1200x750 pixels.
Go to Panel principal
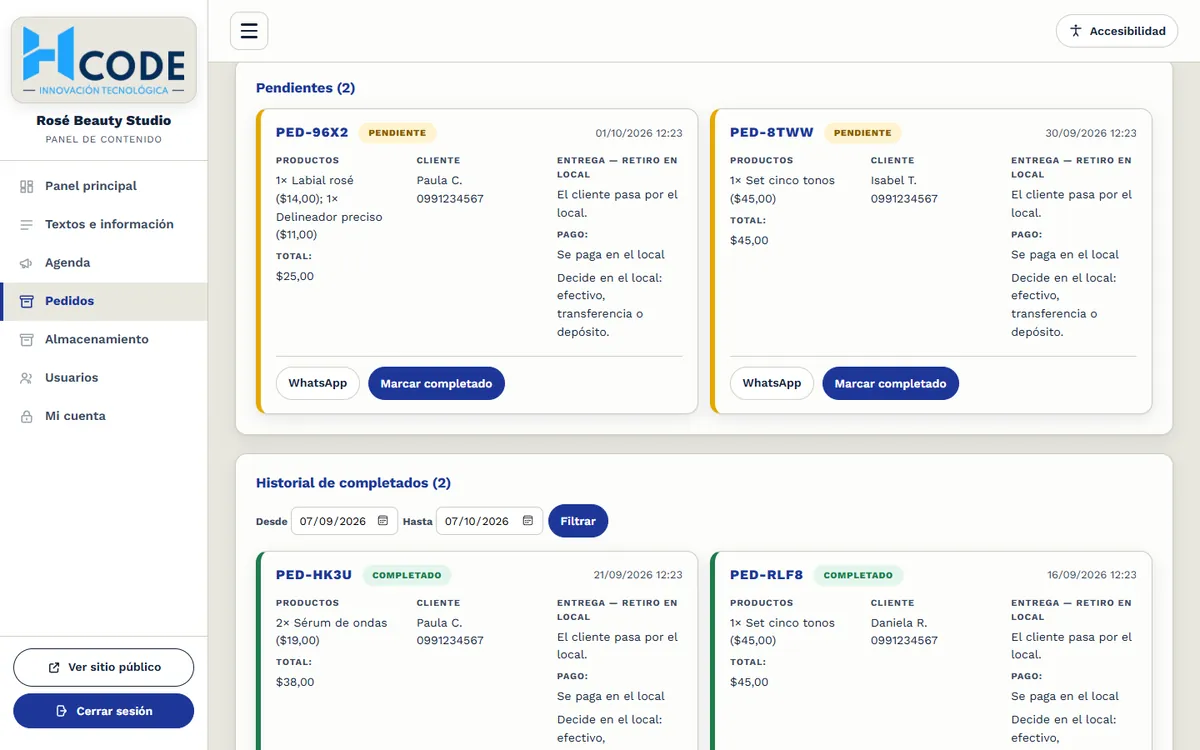click(104, 186)
